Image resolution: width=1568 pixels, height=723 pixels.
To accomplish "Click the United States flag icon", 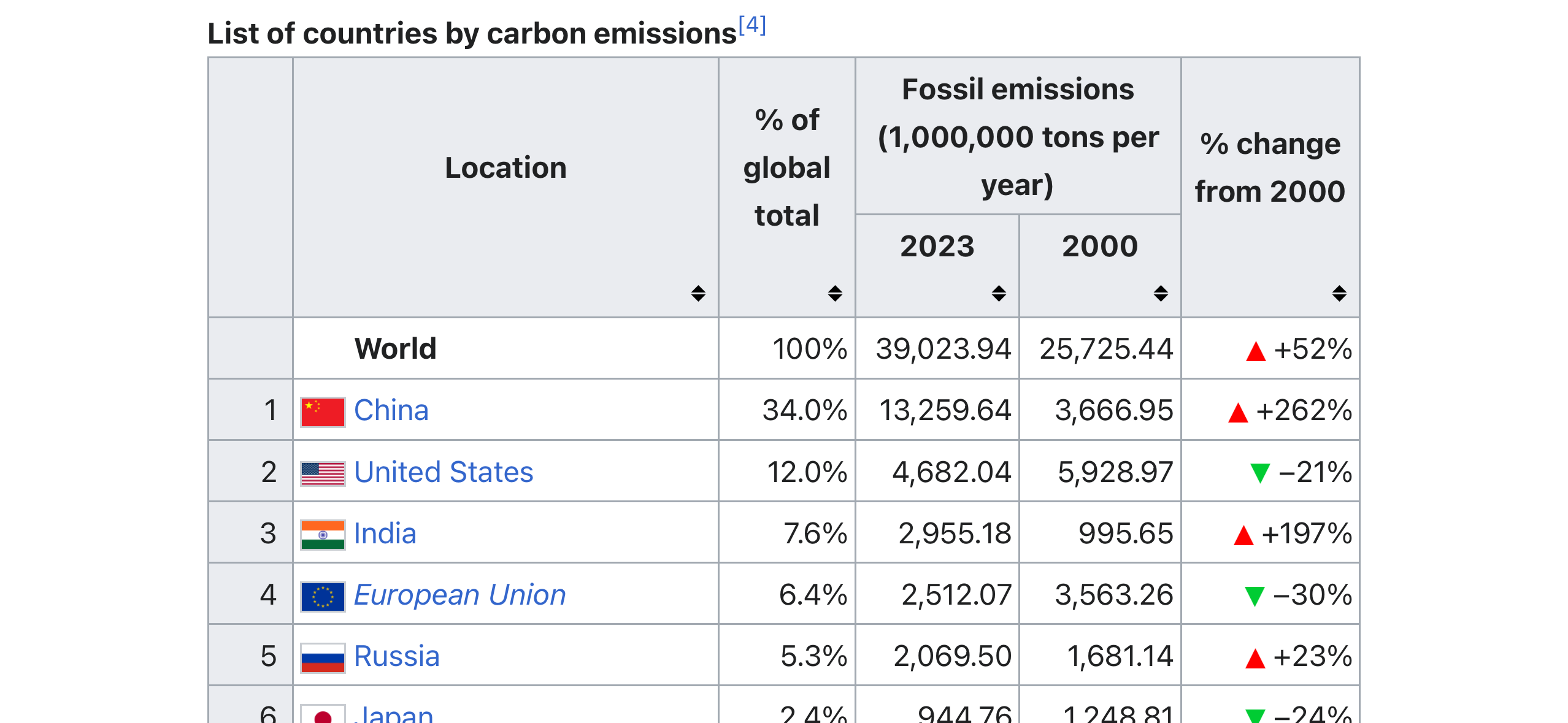I will tap(323, 473).
